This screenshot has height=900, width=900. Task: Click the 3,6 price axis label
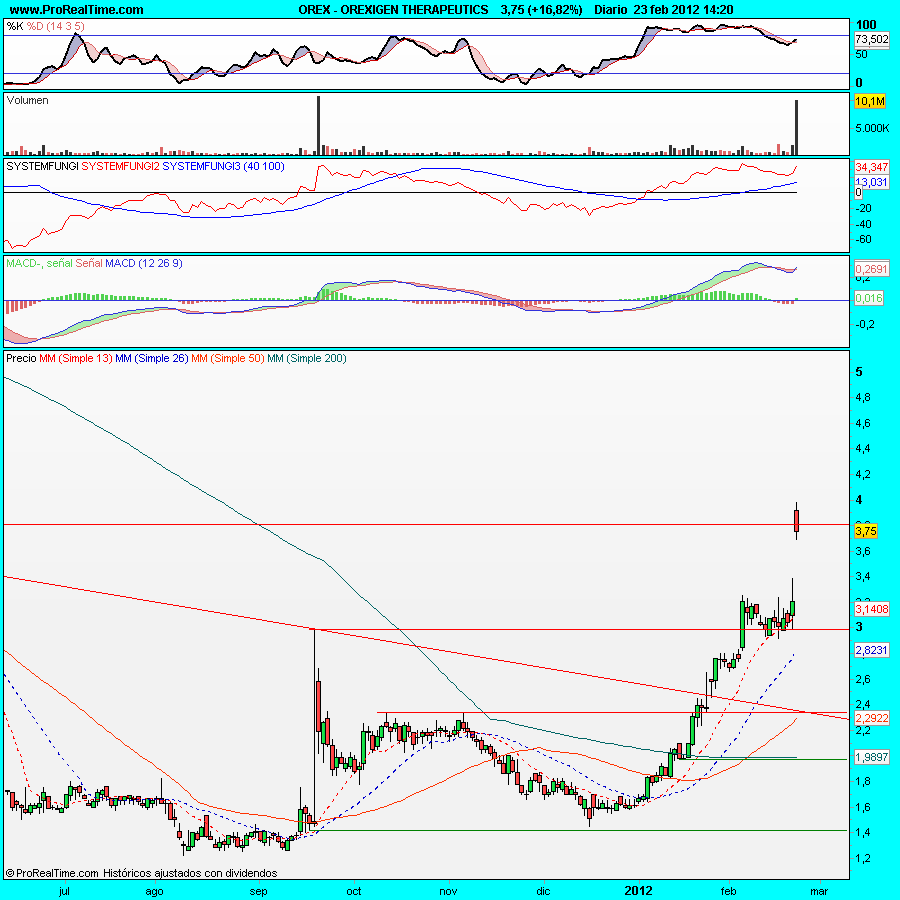click(863, 552)
